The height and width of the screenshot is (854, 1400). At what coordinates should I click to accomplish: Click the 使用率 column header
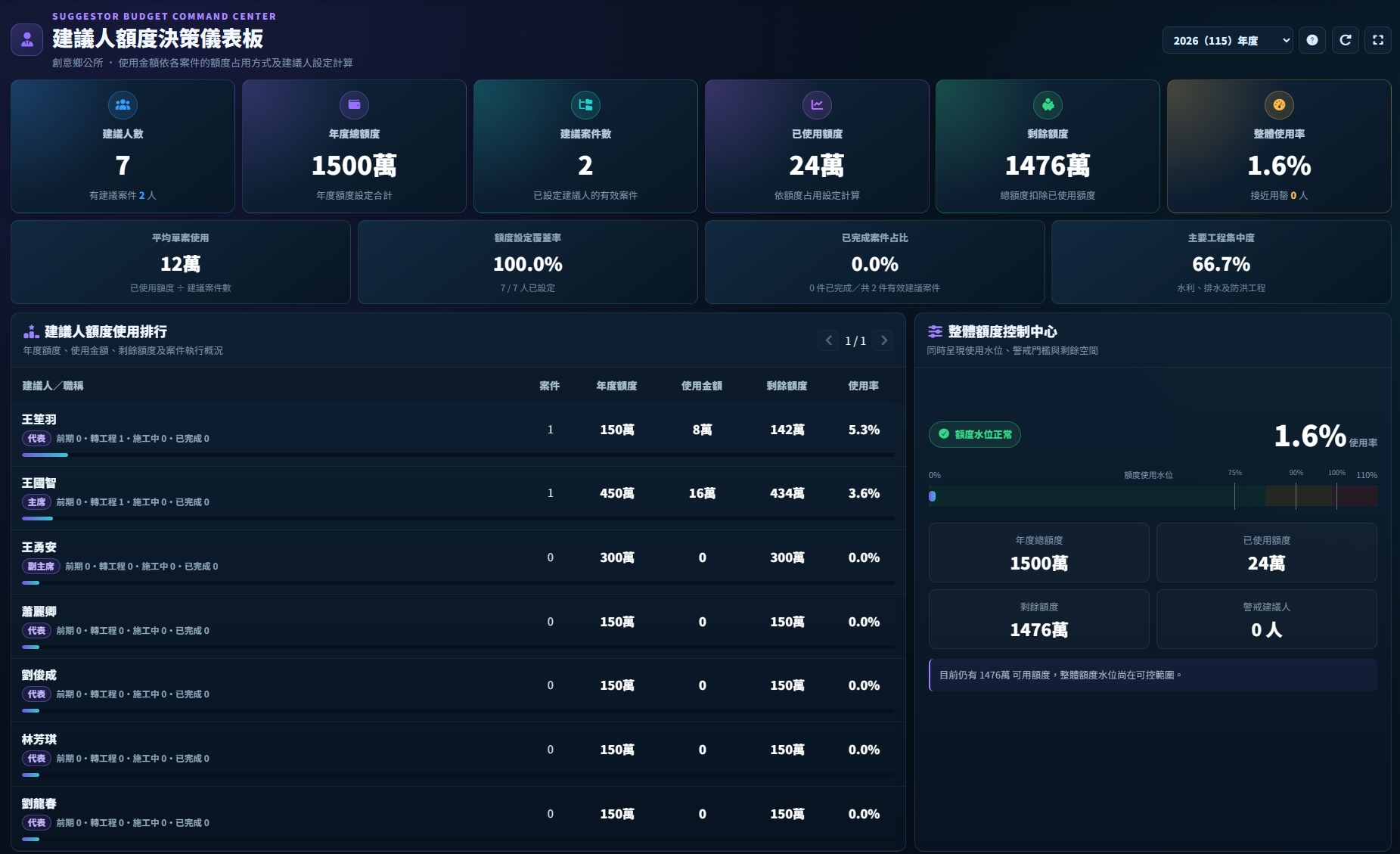(x=863, y=386)
